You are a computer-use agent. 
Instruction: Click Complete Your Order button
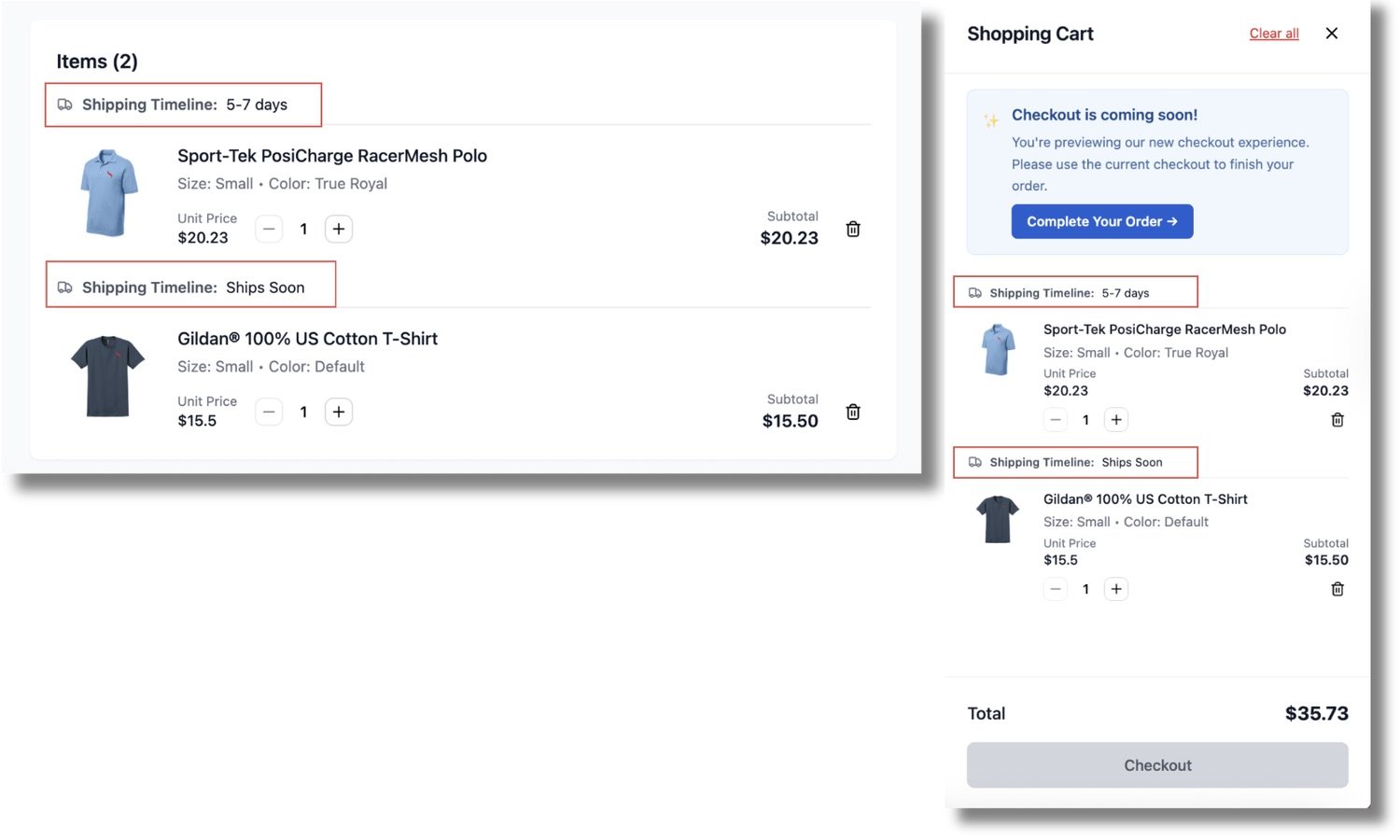[x=1102, y=221]
